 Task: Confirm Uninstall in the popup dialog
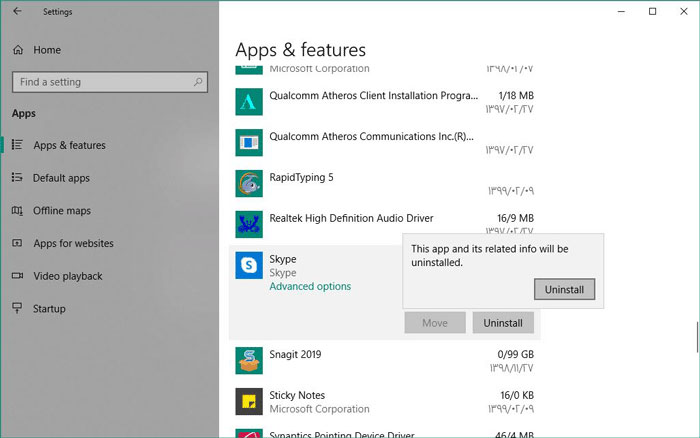point(564,289)
